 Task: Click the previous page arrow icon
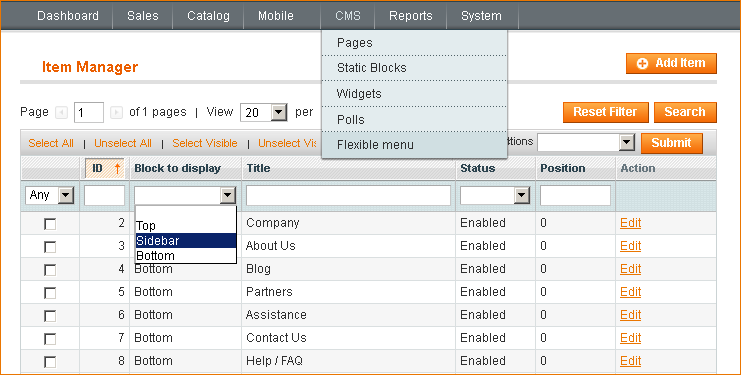[61, 112]
